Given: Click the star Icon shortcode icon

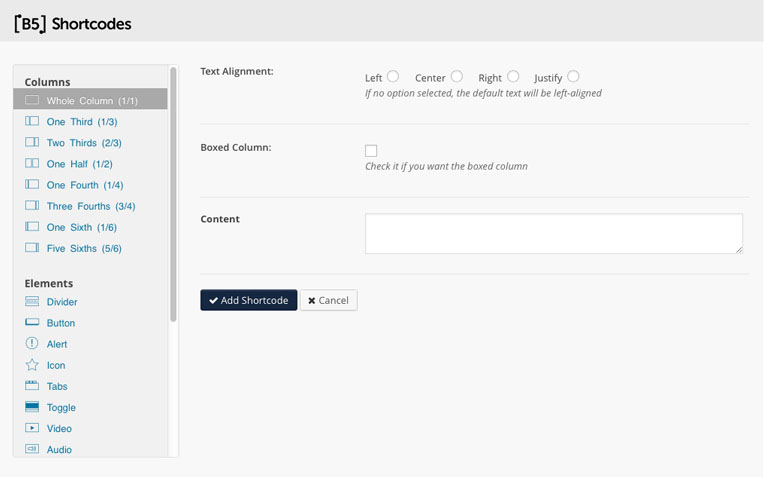Looking at the screenshot, I should pos(32,364).
